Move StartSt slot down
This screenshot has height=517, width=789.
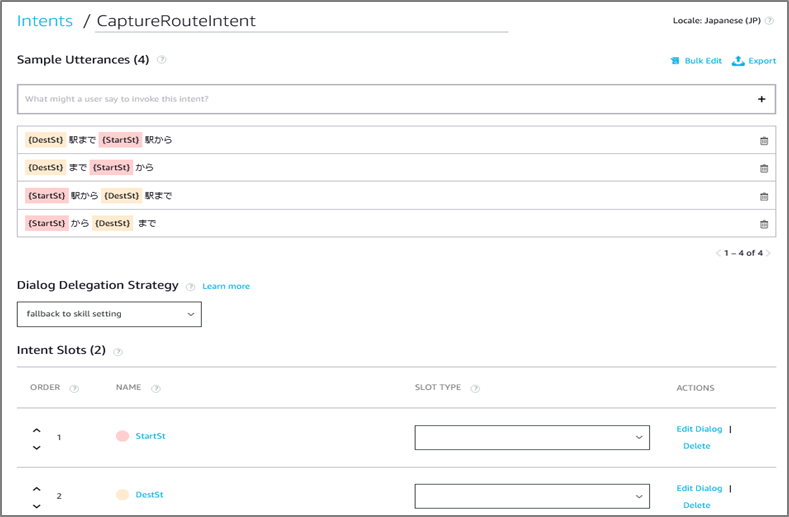37,447
